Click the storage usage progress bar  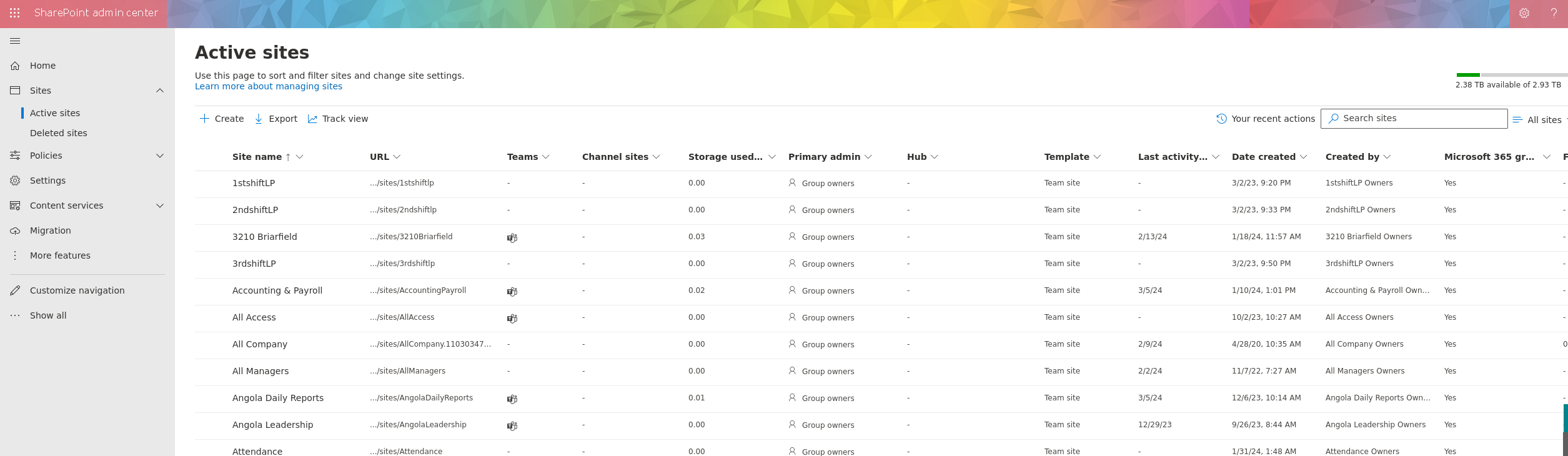[1512, 75]
